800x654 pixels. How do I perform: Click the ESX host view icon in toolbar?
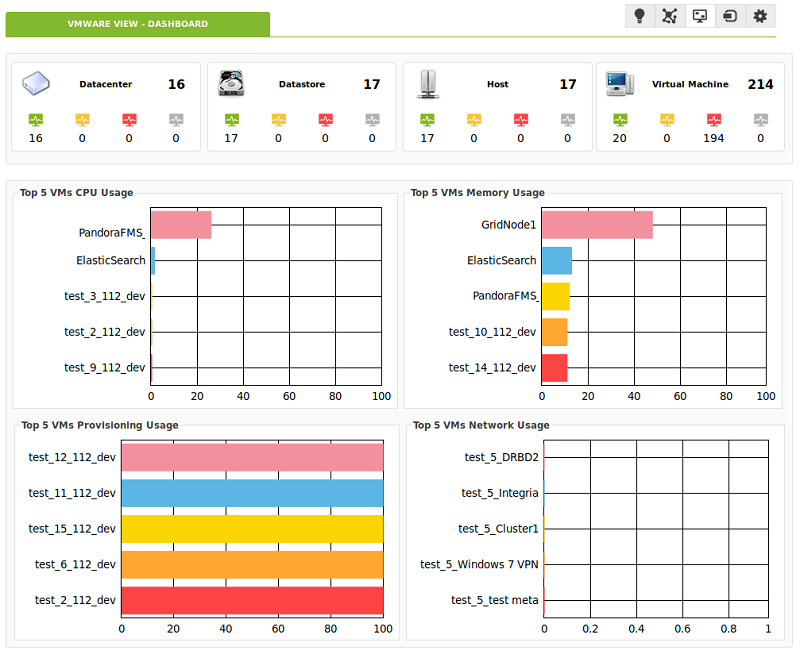730,16
